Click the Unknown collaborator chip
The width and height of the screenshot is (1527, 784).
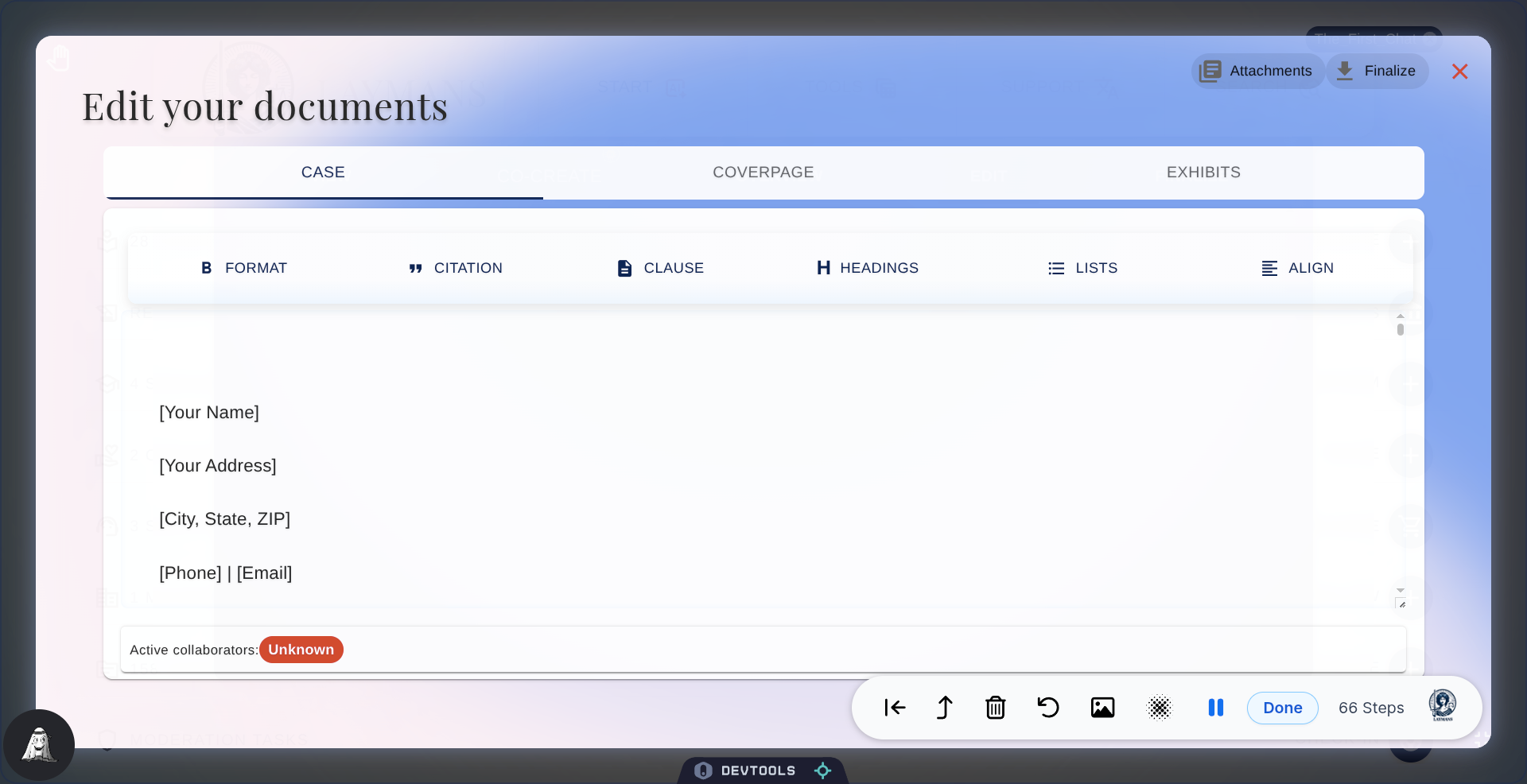coord(301,650)
